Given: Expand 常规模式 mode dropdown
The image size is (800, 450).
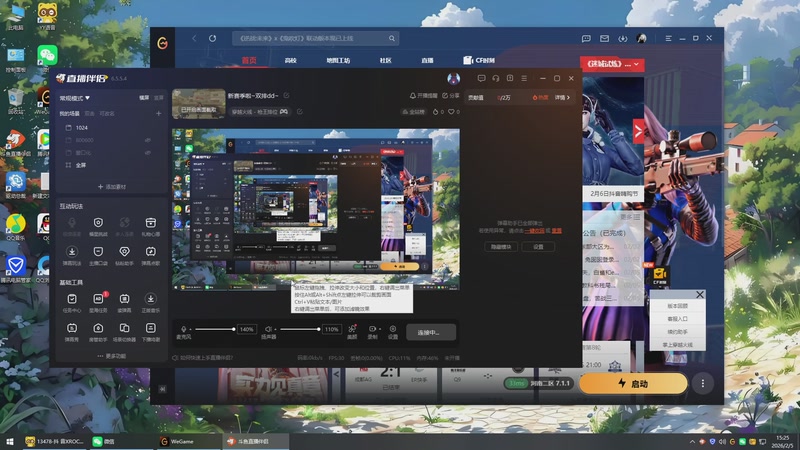Looking at the screenshot, I should [74, 98].
